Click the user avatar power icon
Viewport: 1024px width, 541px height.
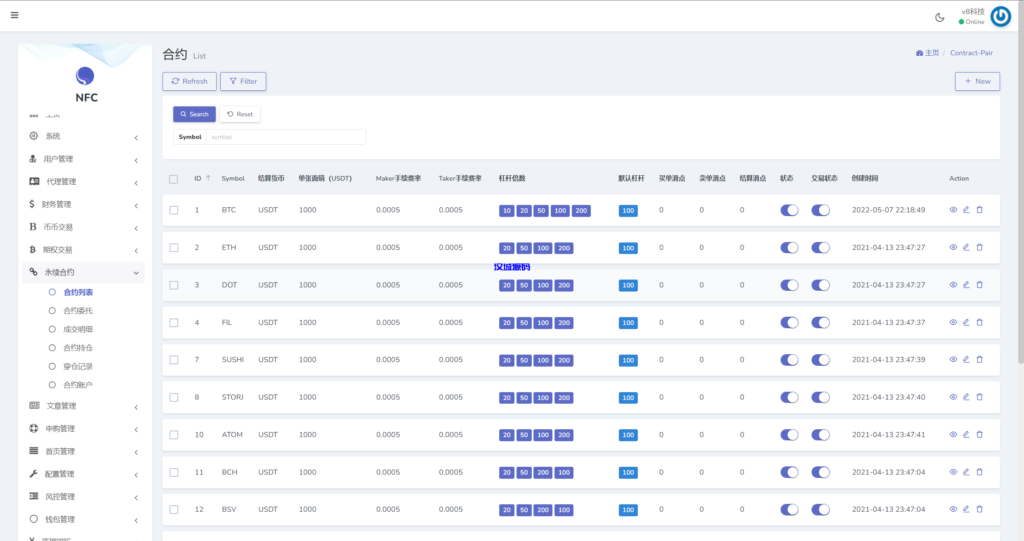point(1000,16)
